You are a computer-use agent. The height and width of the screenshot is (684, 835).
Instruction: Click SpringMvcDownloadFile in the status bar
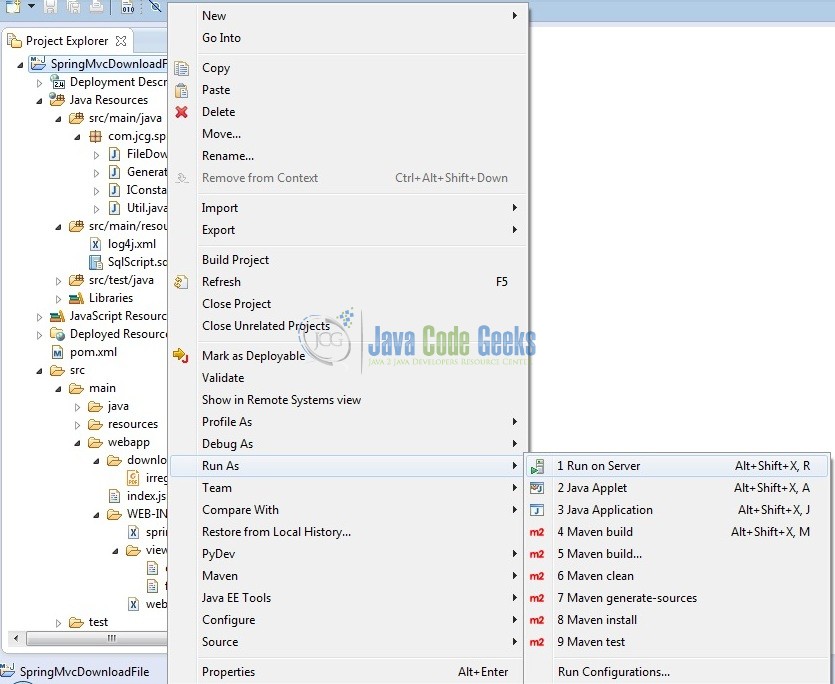point(84,672)
